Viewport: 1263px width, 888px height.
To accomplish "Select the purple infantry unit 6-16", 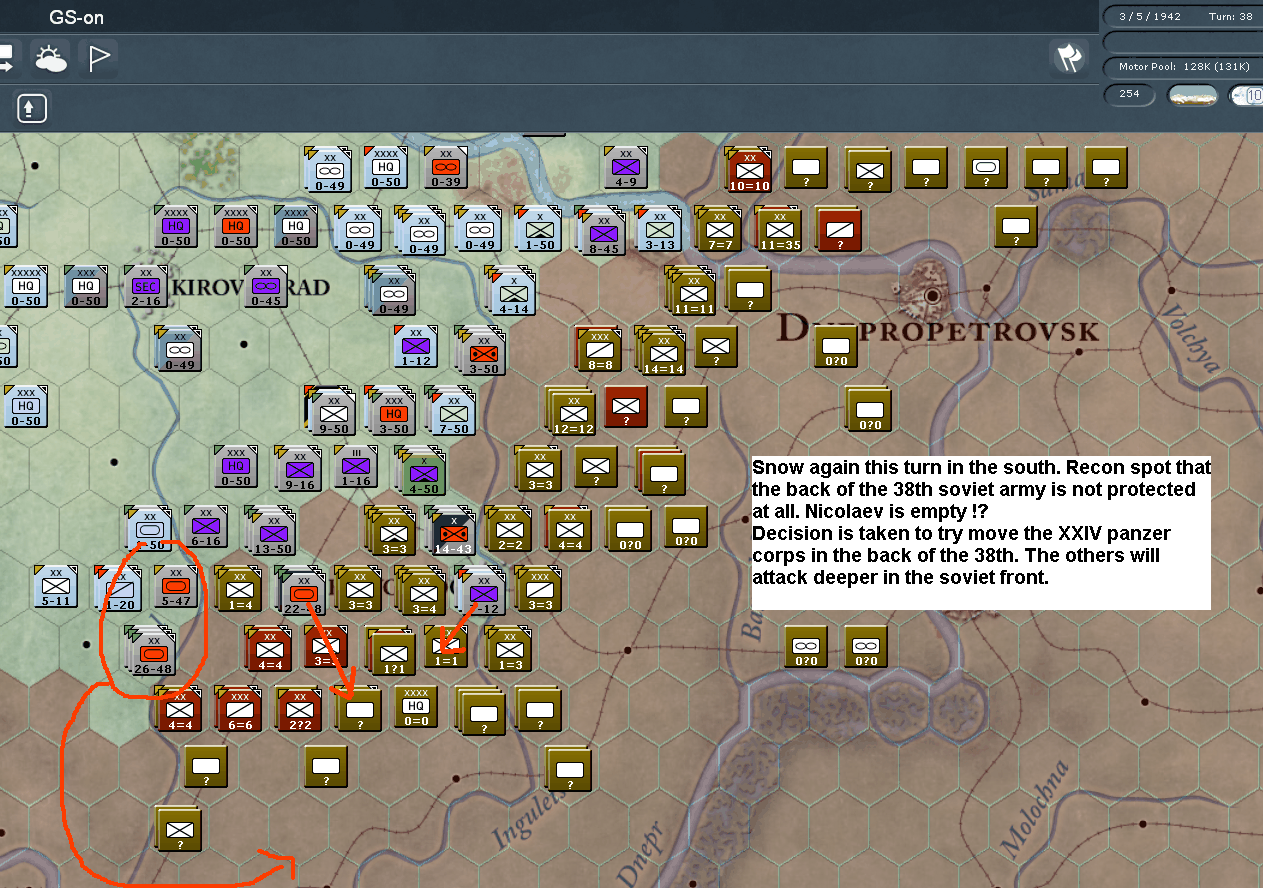I will (x=206, y=527).
